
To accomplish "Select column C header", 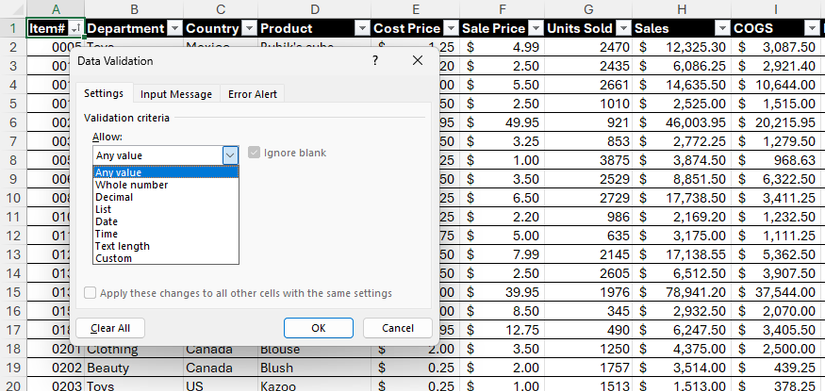I will click(x=220, y=9).
